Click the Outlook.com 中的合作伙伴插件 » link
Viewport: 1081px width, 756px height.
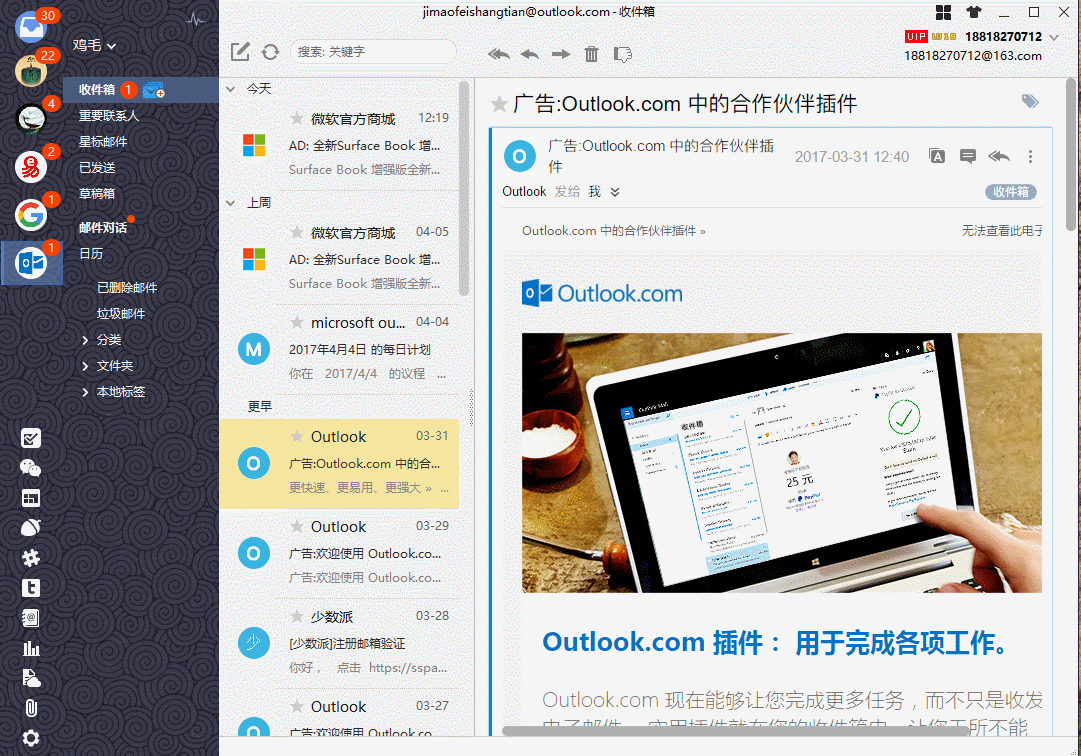coord(614,231)
